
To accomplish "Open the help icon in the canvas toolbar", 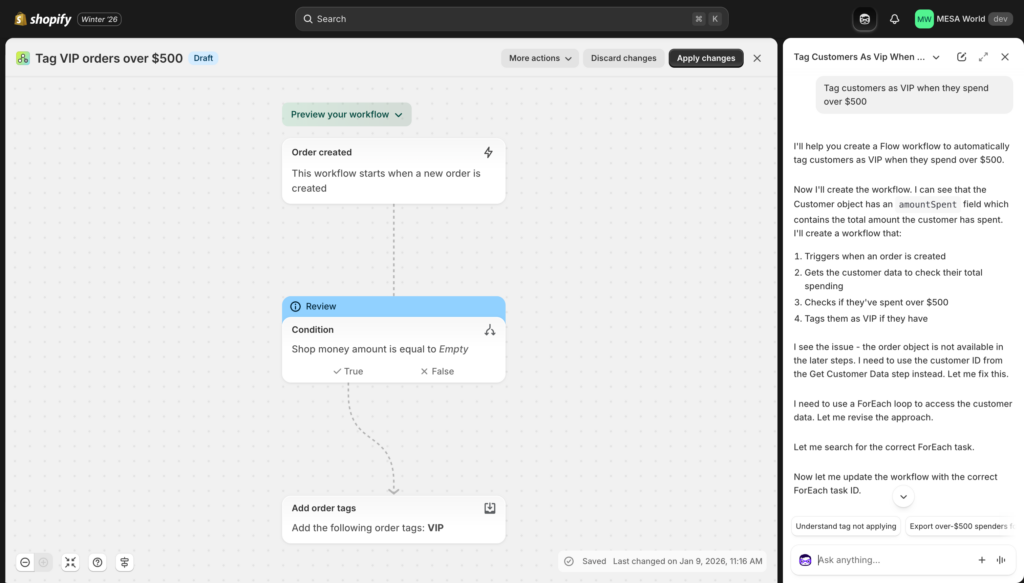I will tap(97, 562).
